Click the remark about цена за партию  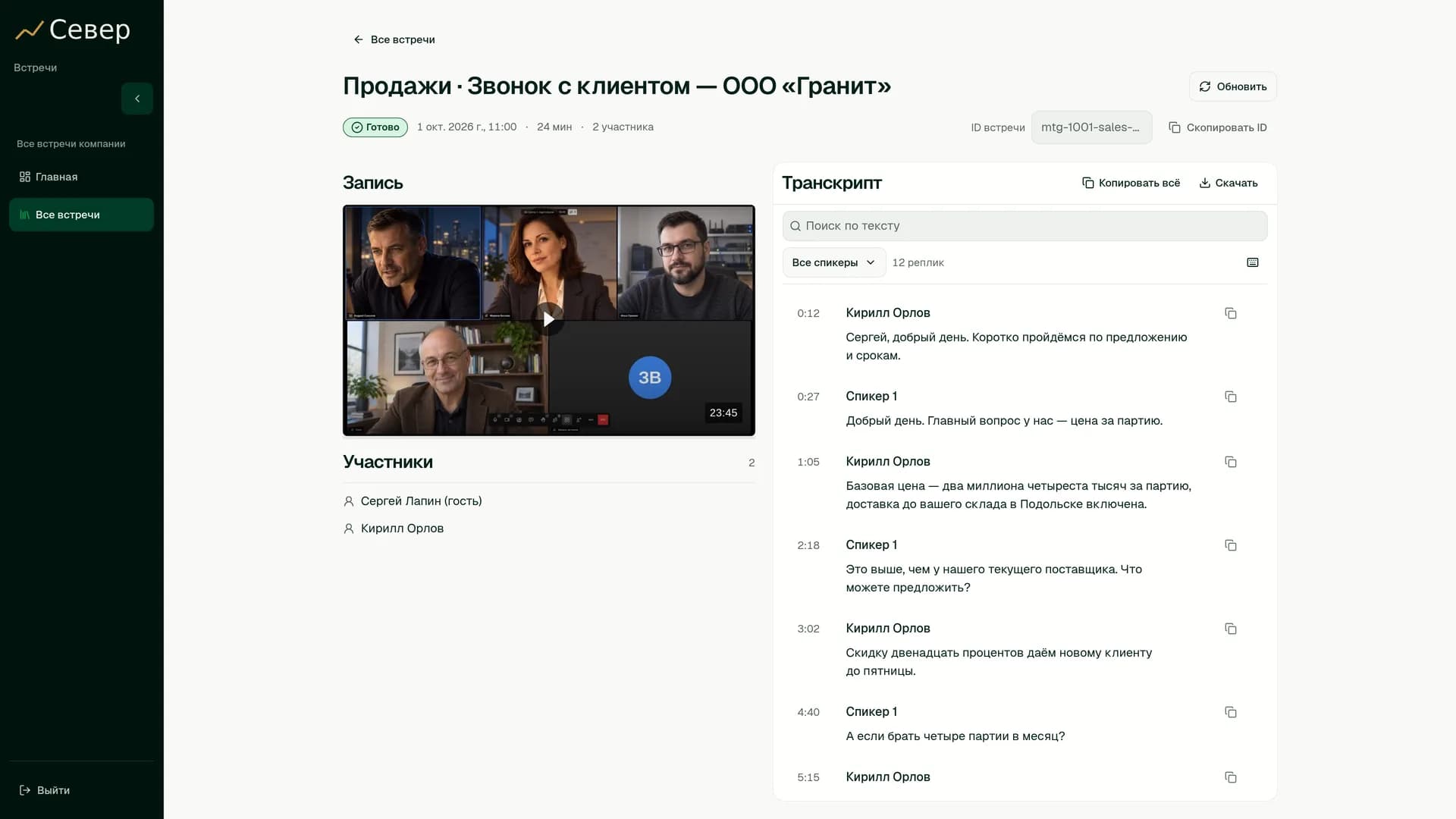pos(1004,421)
